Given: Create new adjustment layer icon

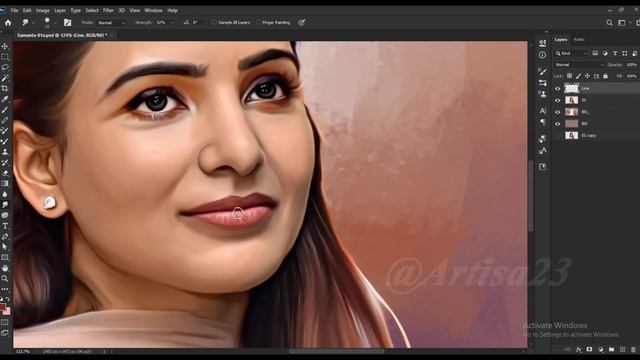Looking at the screenshot, I should pyautogui.click(x=600, y=350).
